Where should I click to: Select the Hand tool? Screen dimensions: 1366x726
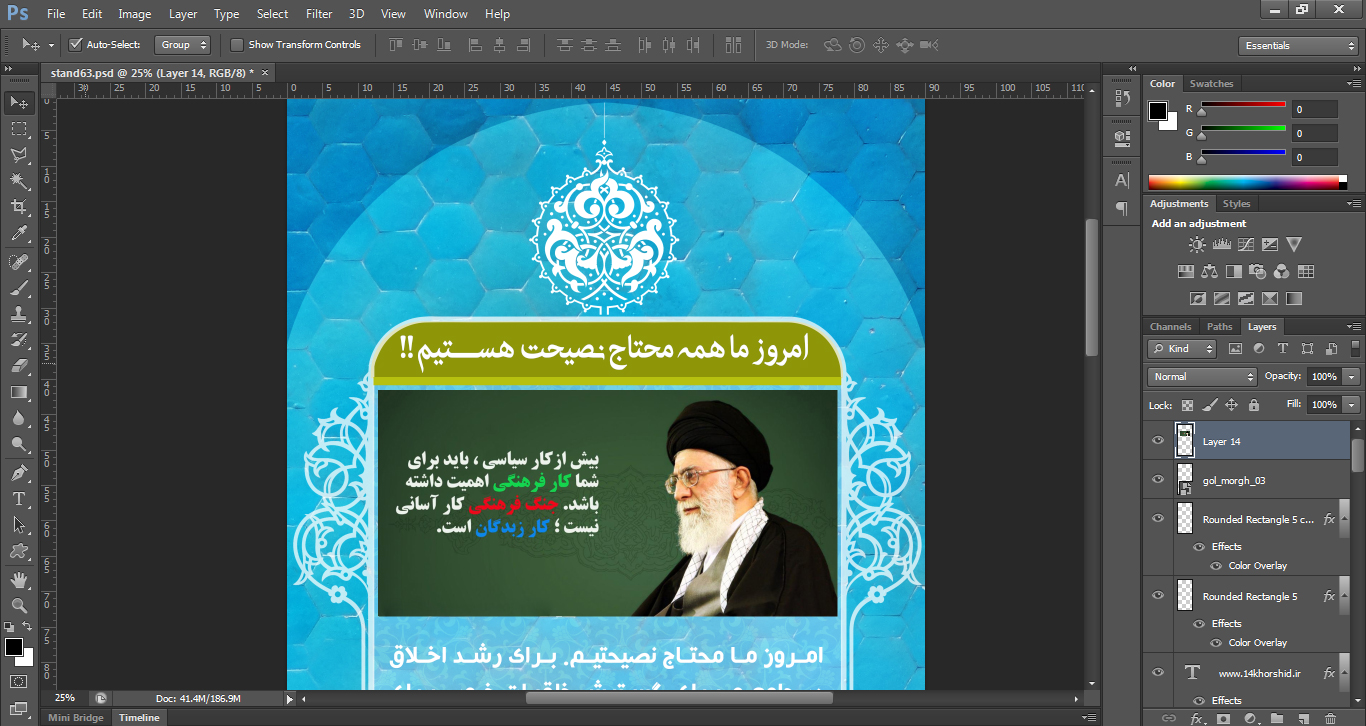pyautogui.click(x=19, y=579)
